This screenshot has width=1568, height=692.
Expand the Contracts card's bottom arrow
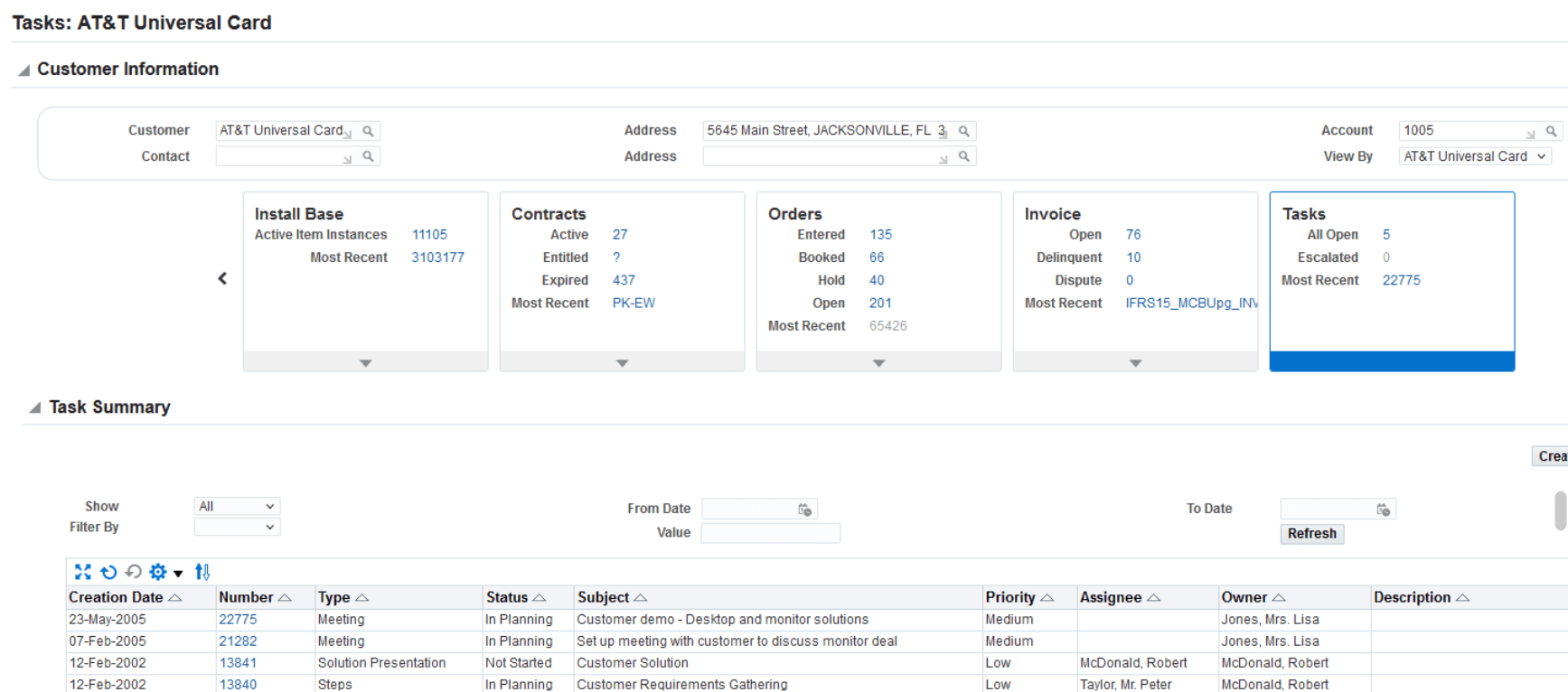pyautogui.click(x=622, y=362)
